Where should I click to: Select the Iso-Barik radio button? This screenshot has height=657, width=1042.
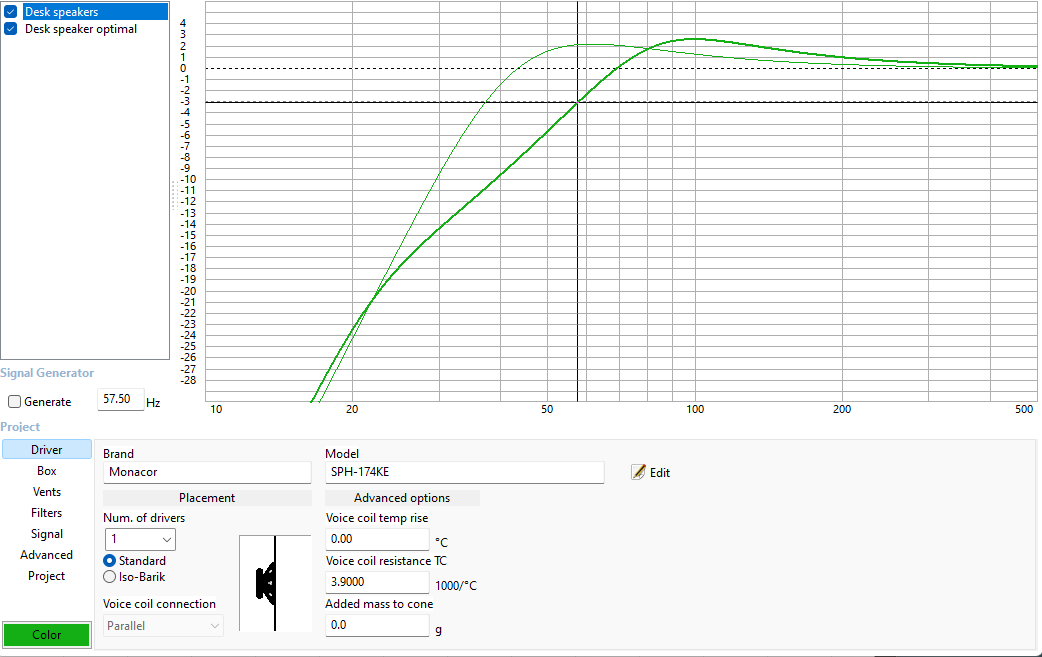point(110,577)
